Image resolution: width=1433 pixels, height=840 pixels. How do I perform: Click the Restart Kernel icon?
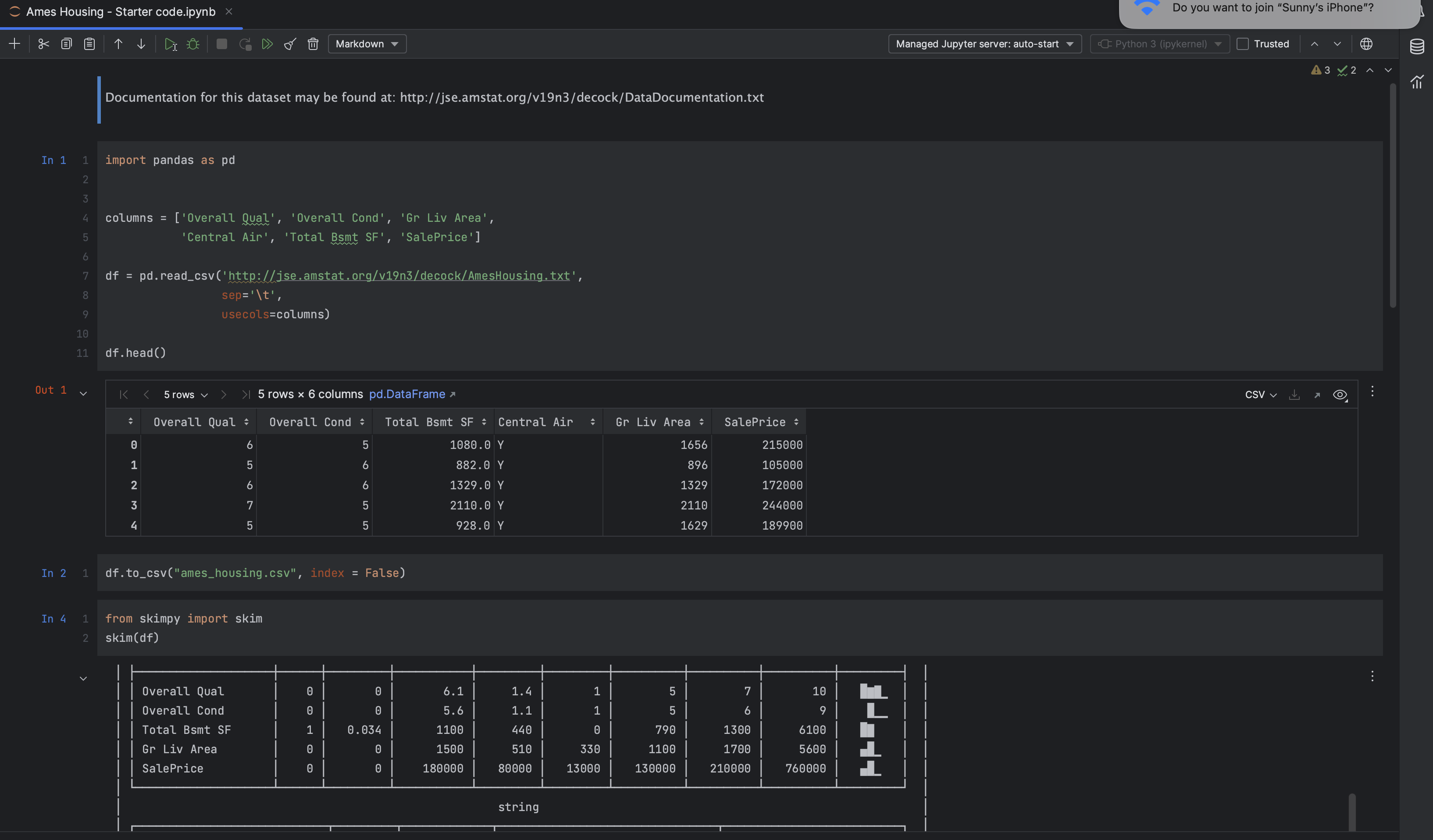[245, 44]
